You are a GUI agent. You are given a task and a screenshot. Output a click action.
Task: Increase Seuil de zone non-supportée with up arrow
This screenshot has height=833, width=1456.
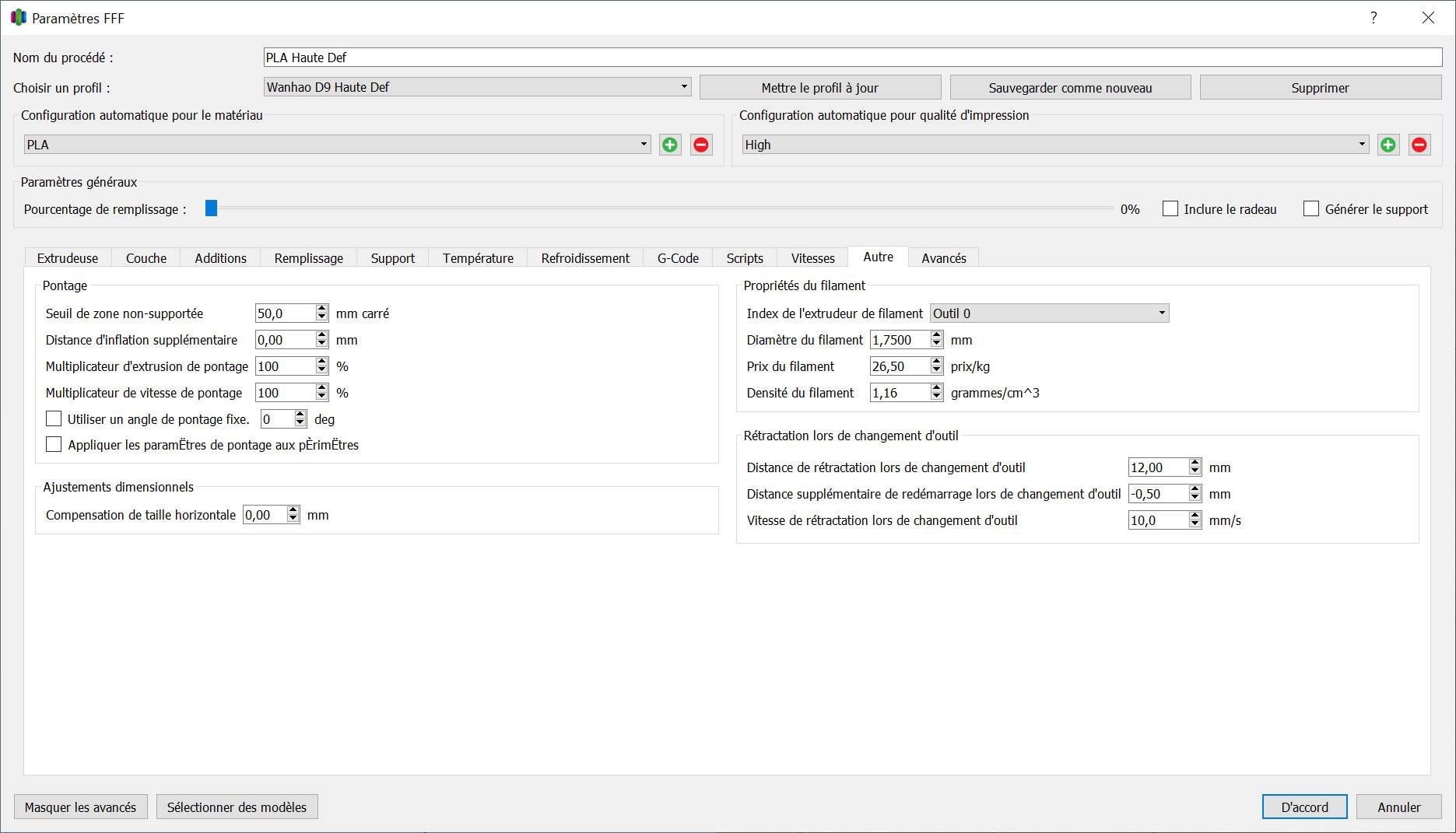click(322, 309)
